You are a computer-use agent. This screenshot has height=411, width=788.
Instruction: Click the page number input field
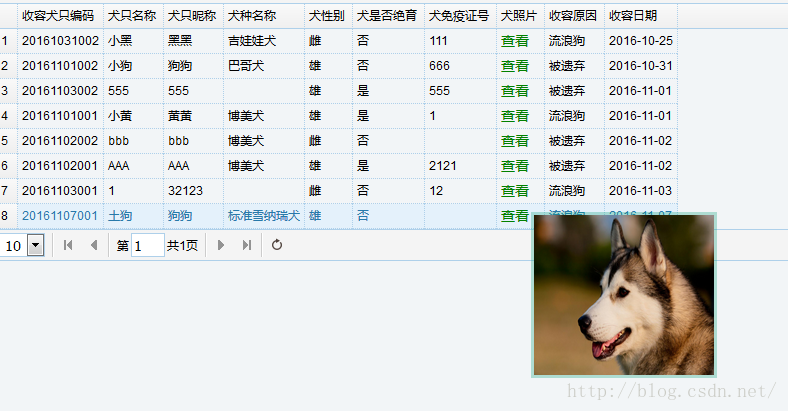tap(148, 245)
